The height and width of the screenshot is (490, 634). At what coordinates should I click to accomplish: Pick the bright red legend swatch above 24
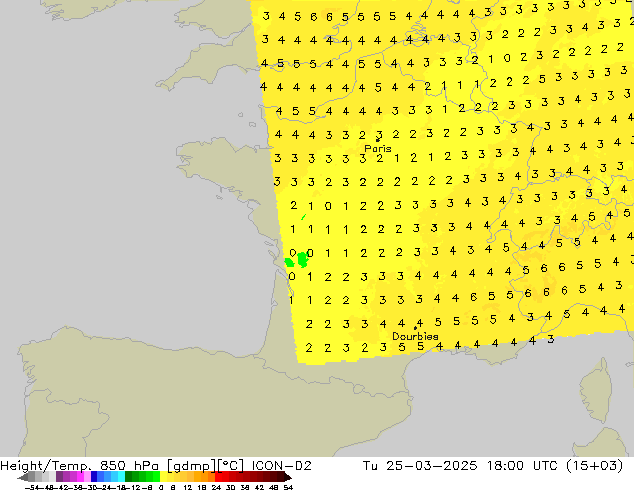point(218,477)
